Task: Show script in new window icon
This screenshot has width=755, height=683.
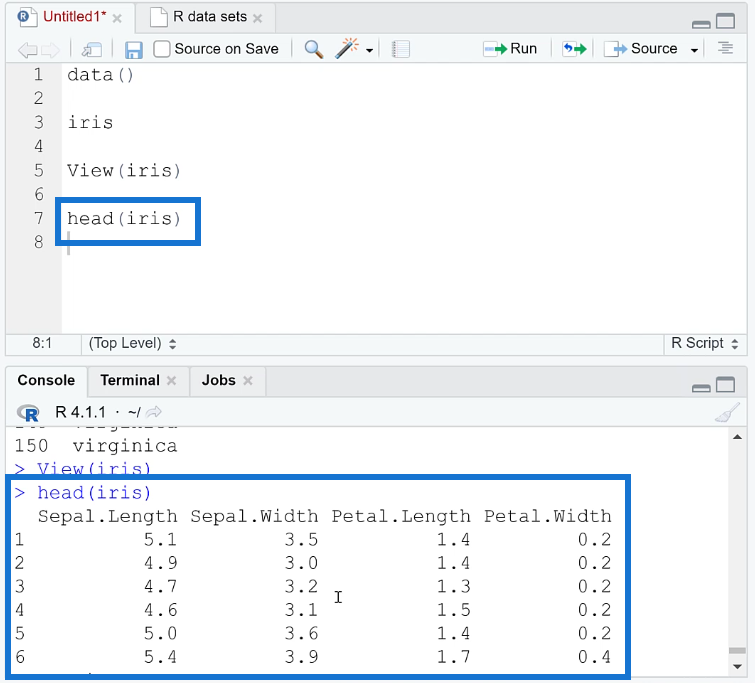Action: (91, 49)
